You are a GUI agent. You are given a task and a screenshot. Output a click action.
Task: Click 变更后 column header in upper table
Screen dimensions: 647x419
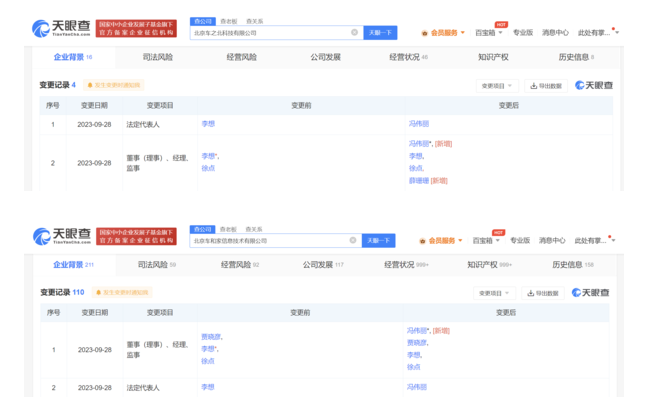509,106
